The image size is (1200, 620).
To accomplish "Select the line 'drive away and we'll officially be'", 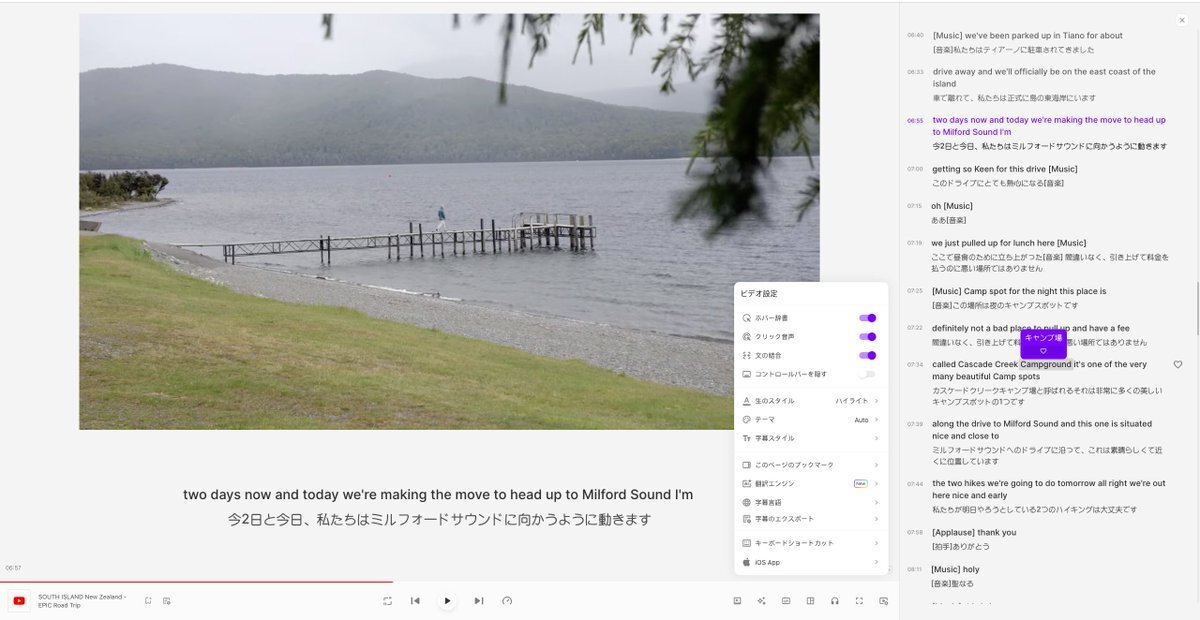I will [1044, 78].
